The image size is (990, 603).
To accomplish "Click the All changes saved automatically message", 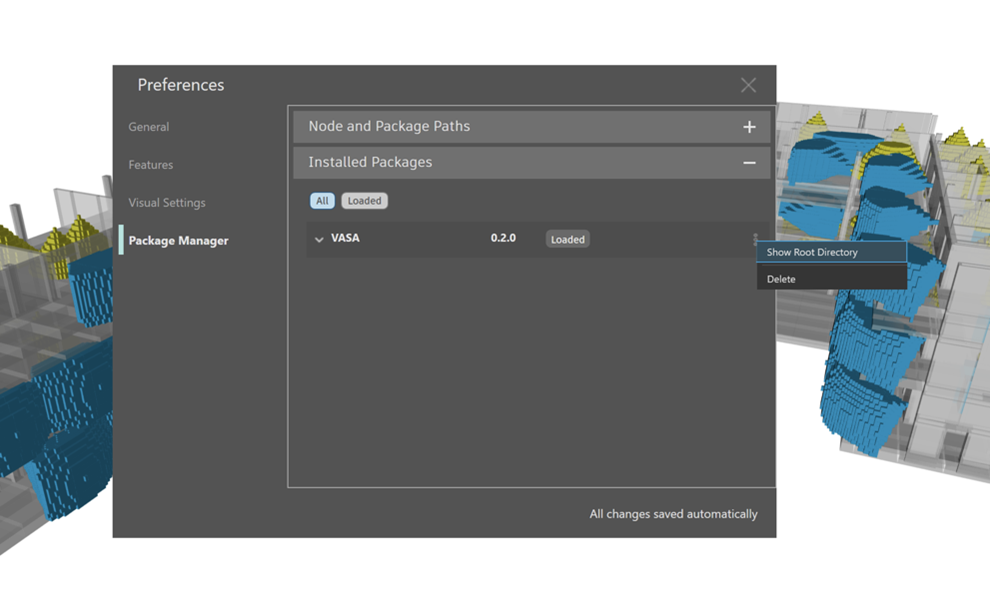I will [x=673, y=514].
